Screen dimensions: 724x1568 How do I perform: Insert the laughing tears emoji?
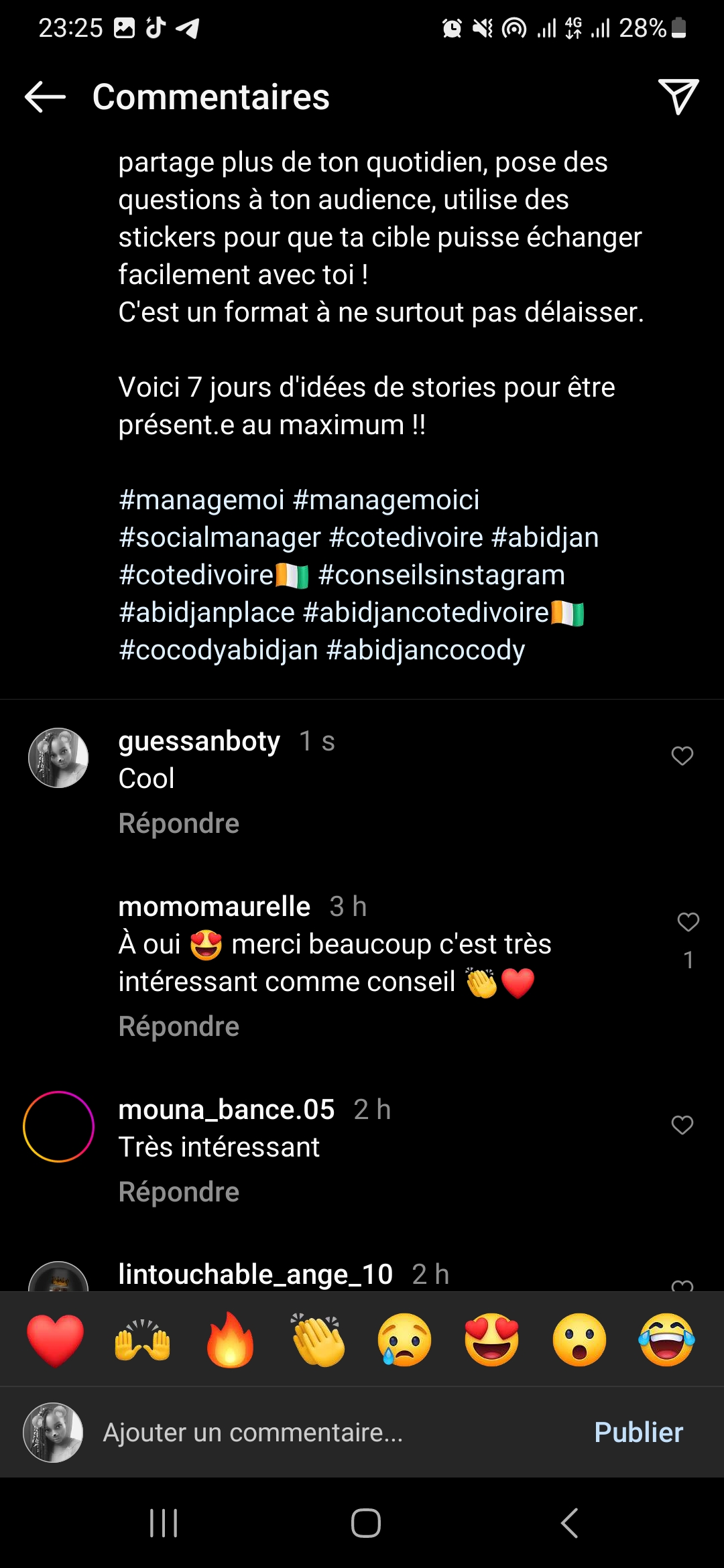(x=666, y=1340)
